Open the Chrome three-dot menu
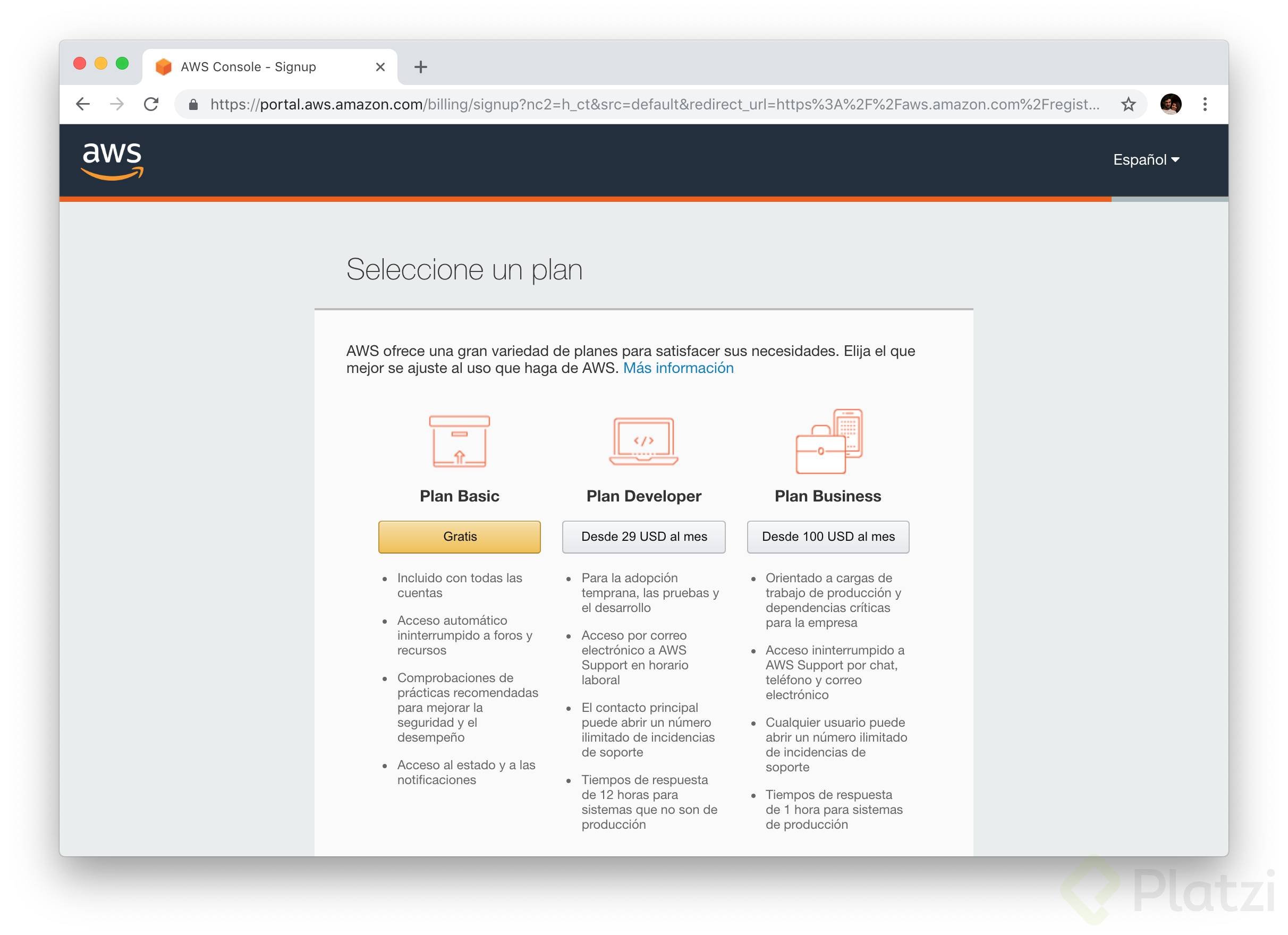Screen dimensions: 1288x935 pos(1205,105)
